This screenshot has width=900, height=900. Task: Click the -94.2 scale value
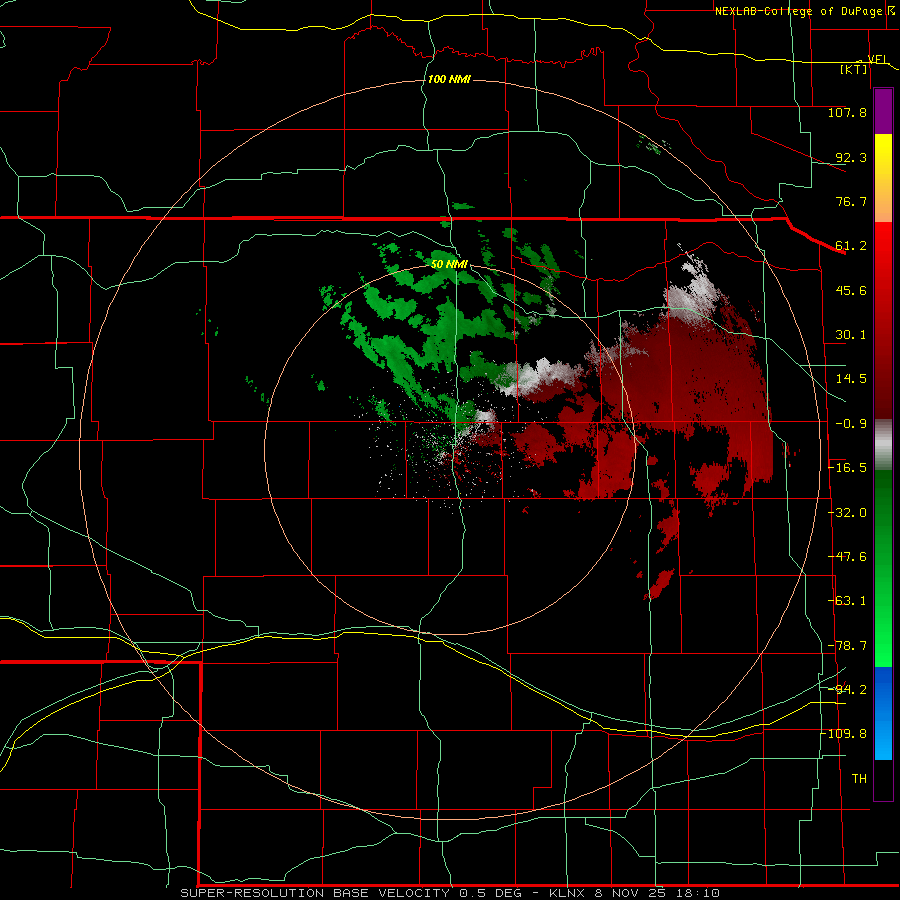tap(847, 689)
